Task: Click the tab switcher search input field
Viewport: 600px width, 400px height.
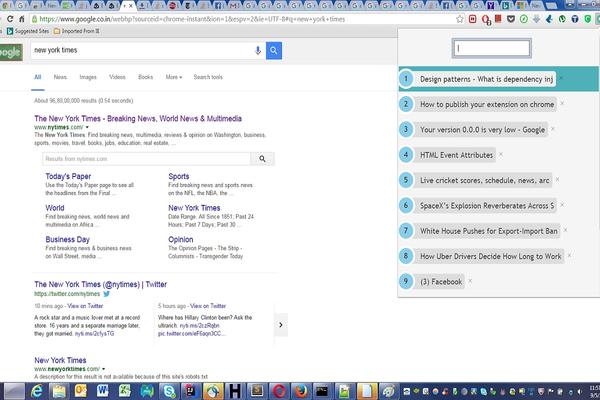Action: pyautogui.click(x=484, y=47)
